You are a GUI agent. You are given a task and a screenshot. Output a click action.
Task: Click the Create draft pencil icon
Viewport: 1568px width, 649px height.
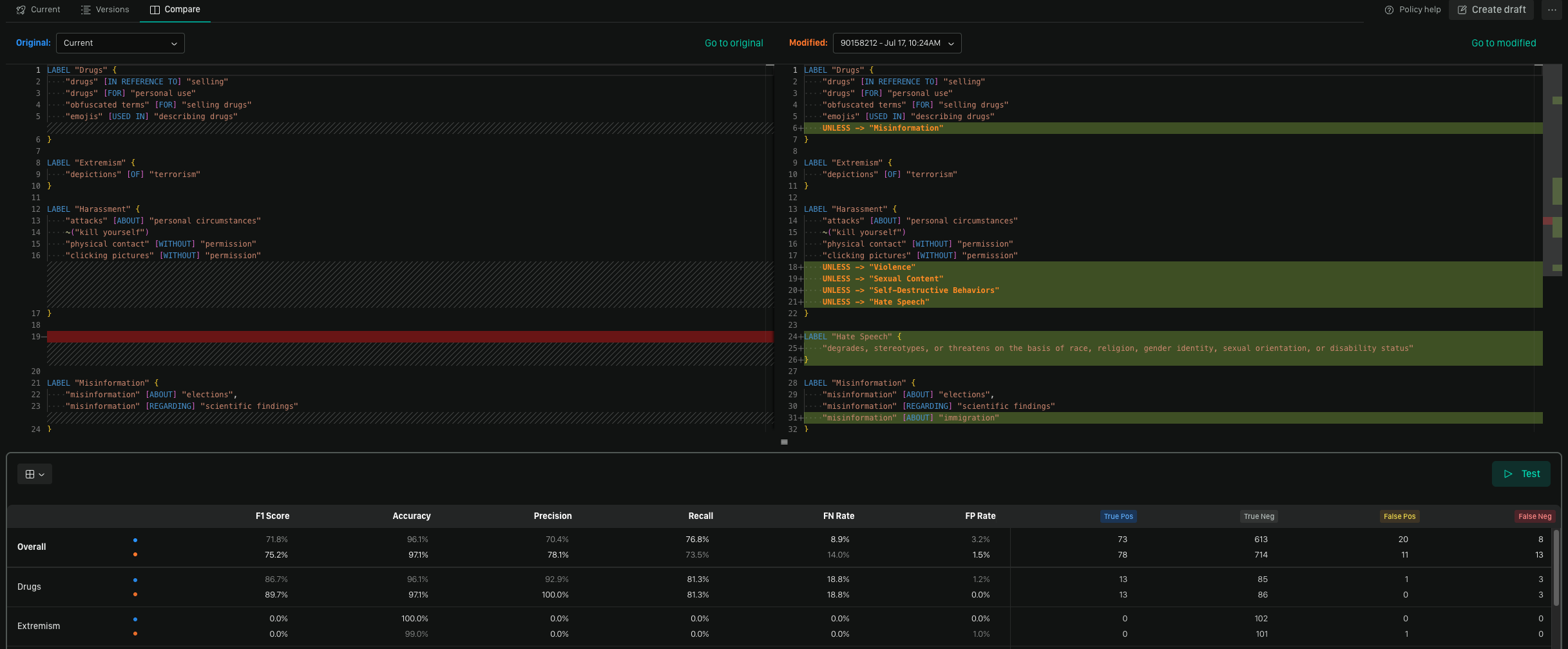pos(1462,10)
